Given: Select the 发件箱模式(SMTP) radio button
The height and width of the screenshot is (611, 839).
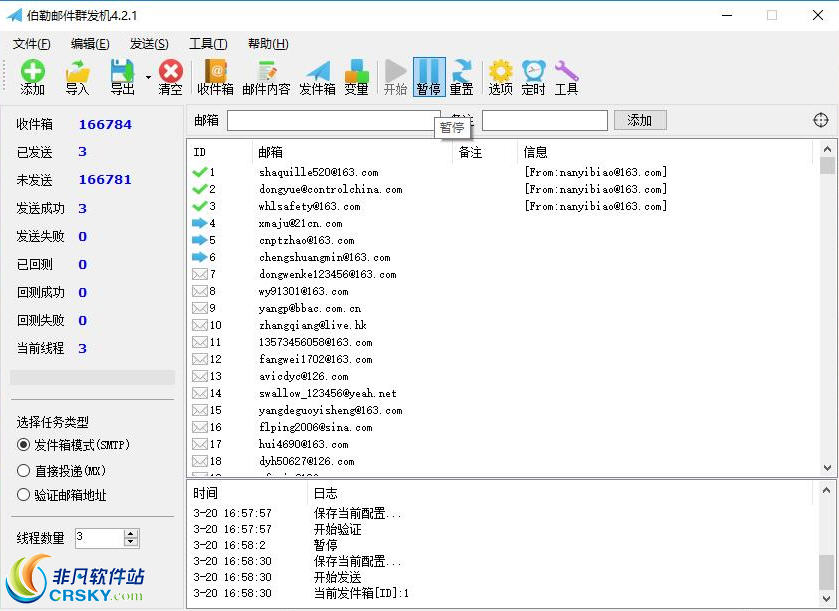Looking at the screenshot, I should click(x=23, y=445).
